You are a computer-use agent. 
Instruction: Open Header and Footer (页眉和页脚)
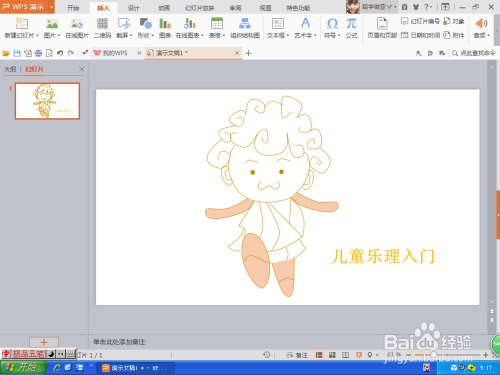point(382,28)
